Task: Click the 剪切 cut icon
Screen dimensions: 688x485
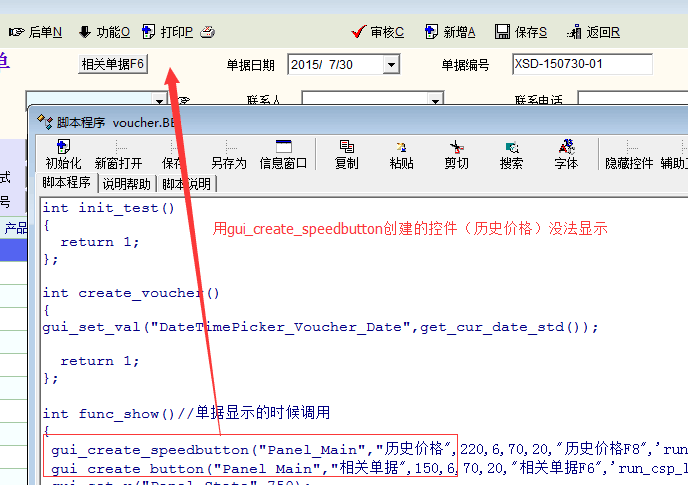Action: [x=456, y=154]
